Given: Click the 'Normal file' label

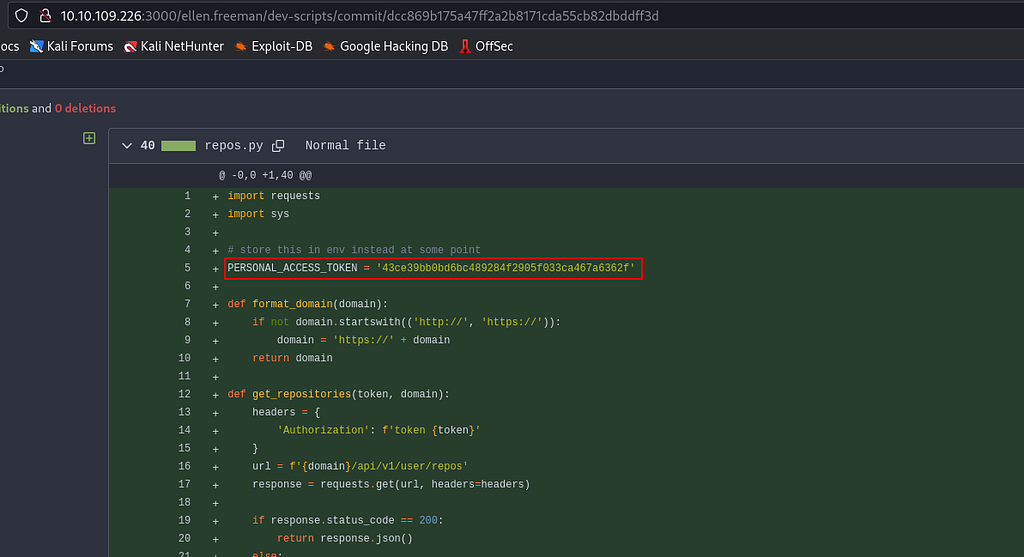Looking at the screenshot, I should tap(345, 146).
